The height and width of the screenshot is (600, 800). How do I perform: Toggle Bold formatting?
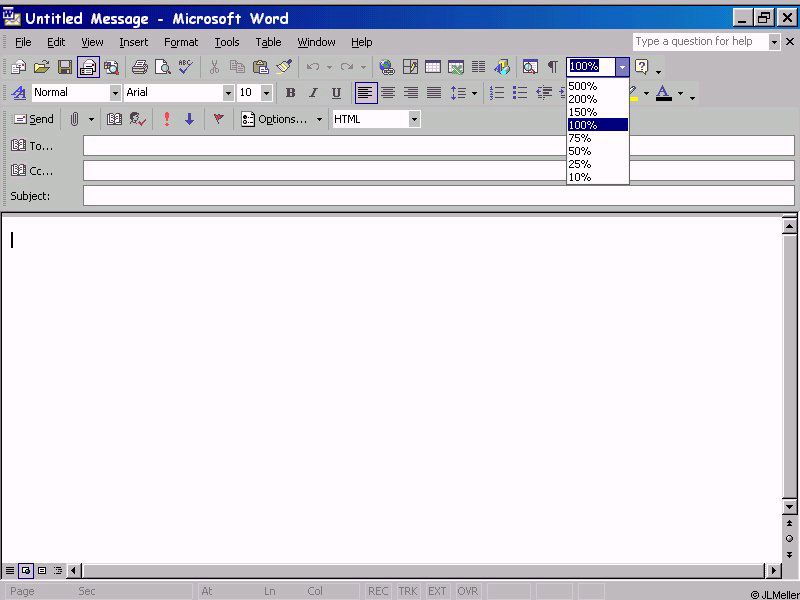click(290, 93)
